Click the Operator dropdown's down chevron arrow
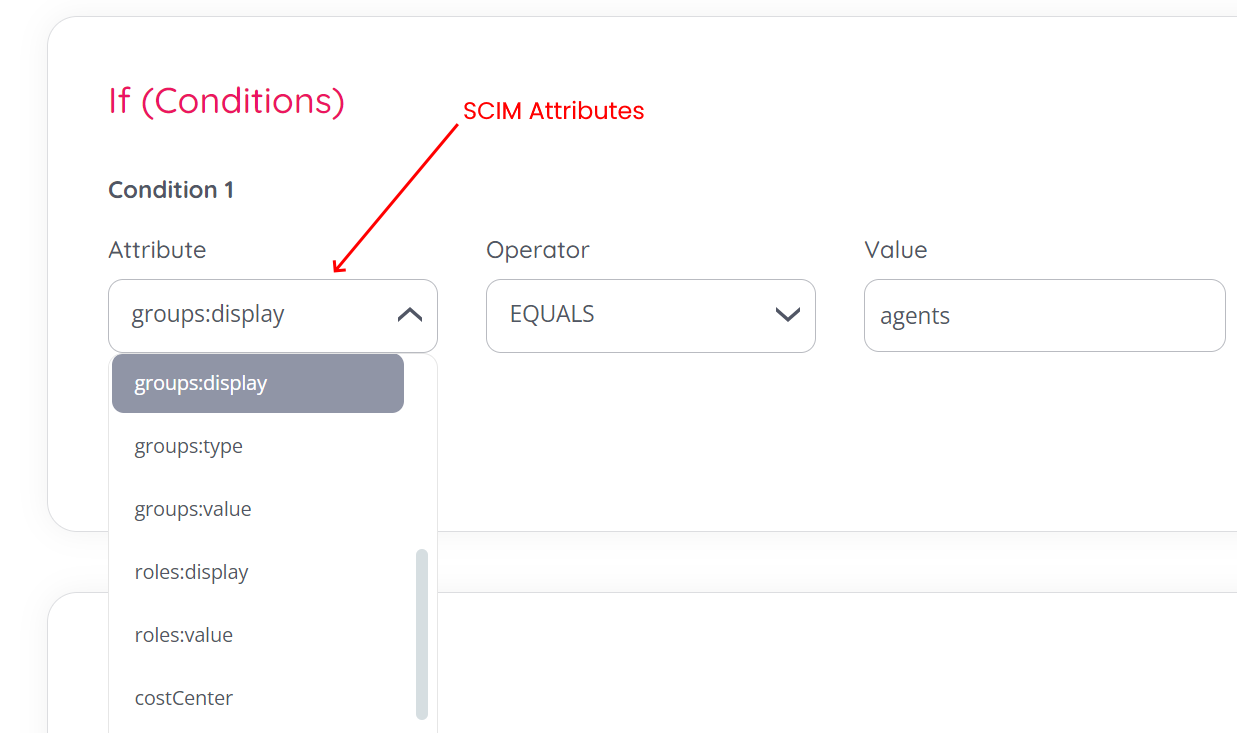The height and width of the screenshot is (733, 1237). (x=788, y=315)
